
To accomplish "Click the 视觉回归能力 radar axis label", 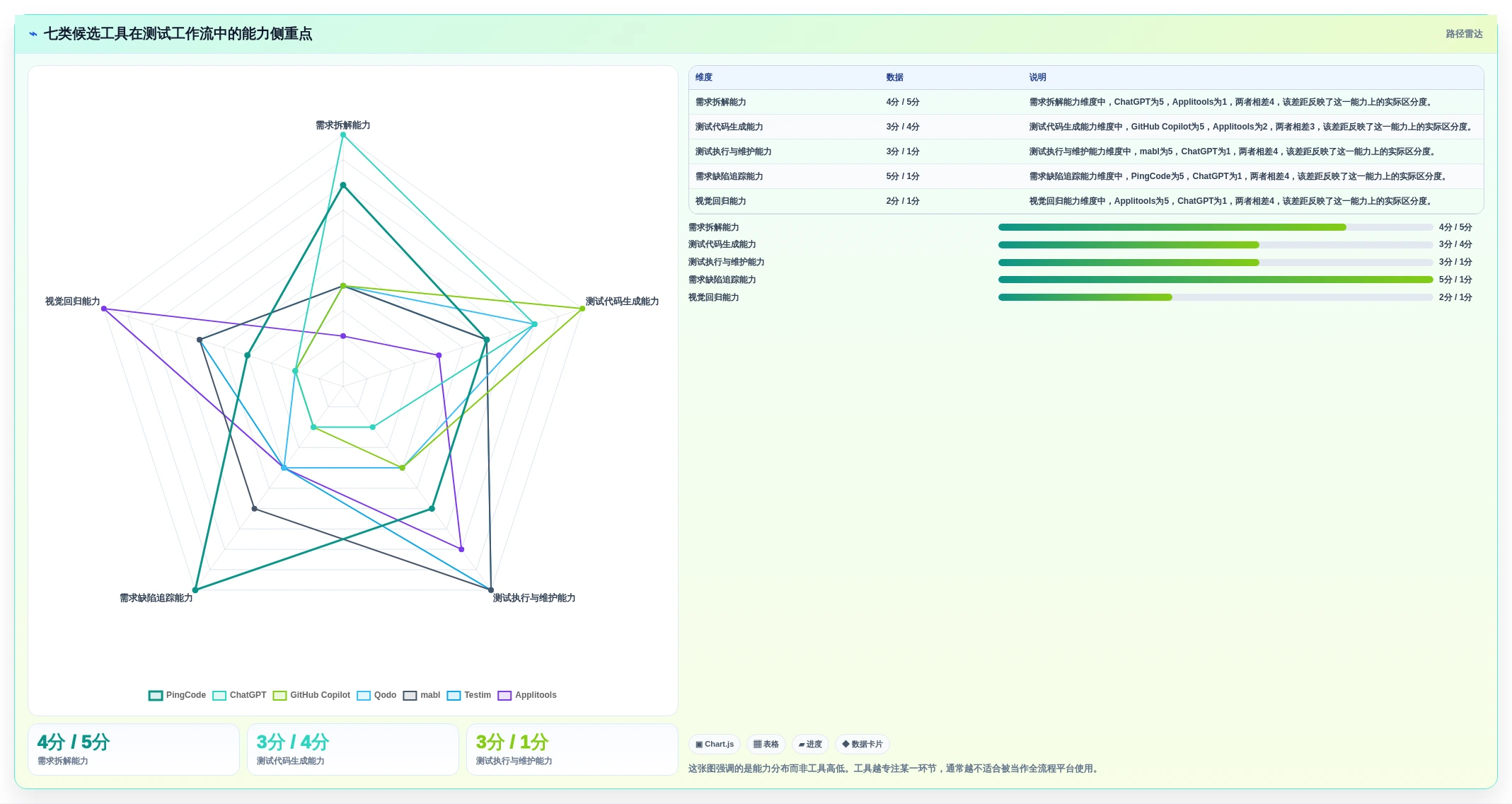I will click(73, 301).
